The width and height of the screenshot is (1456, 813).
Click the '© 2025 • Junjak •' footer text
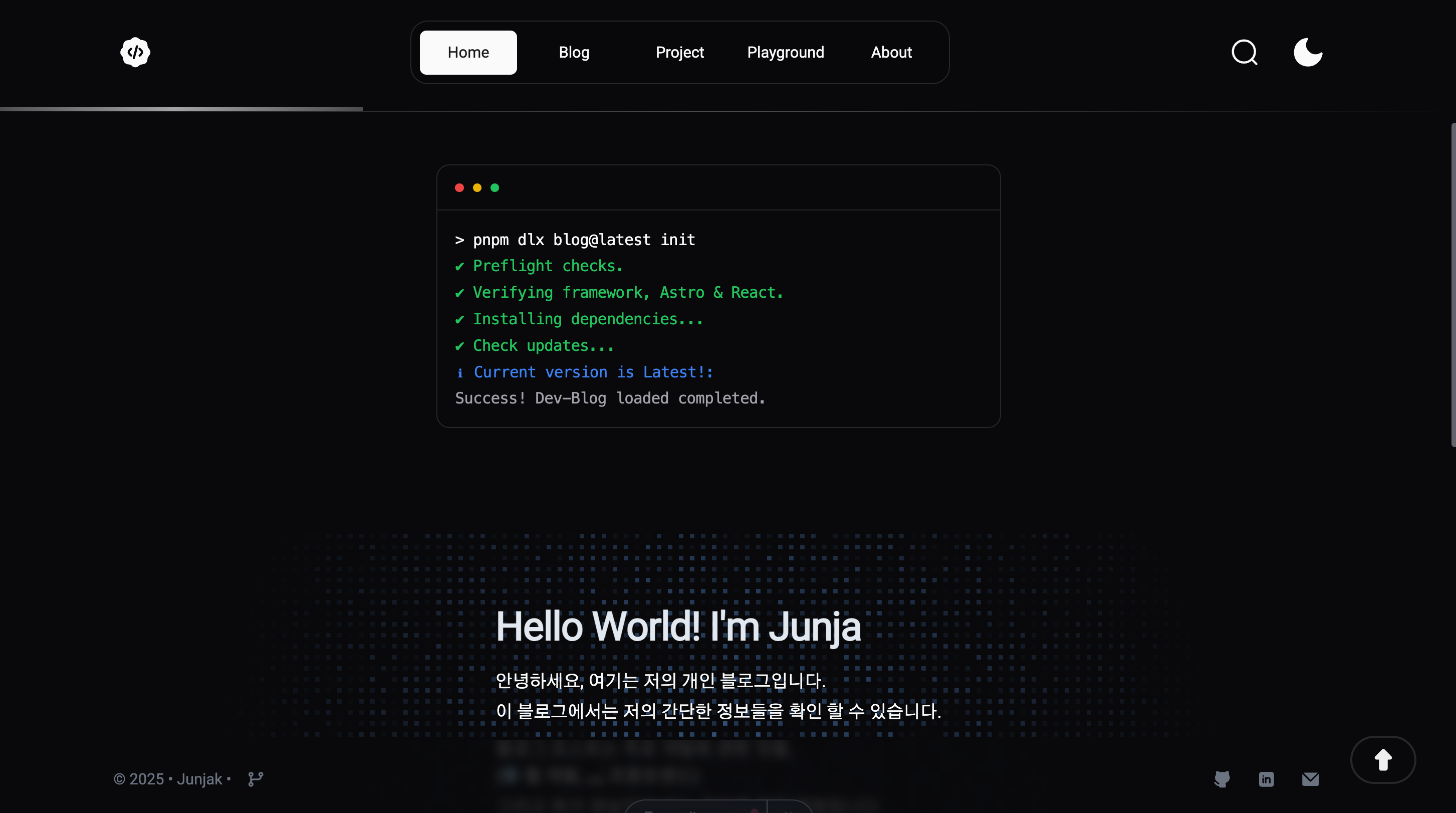tap(172, 779)
